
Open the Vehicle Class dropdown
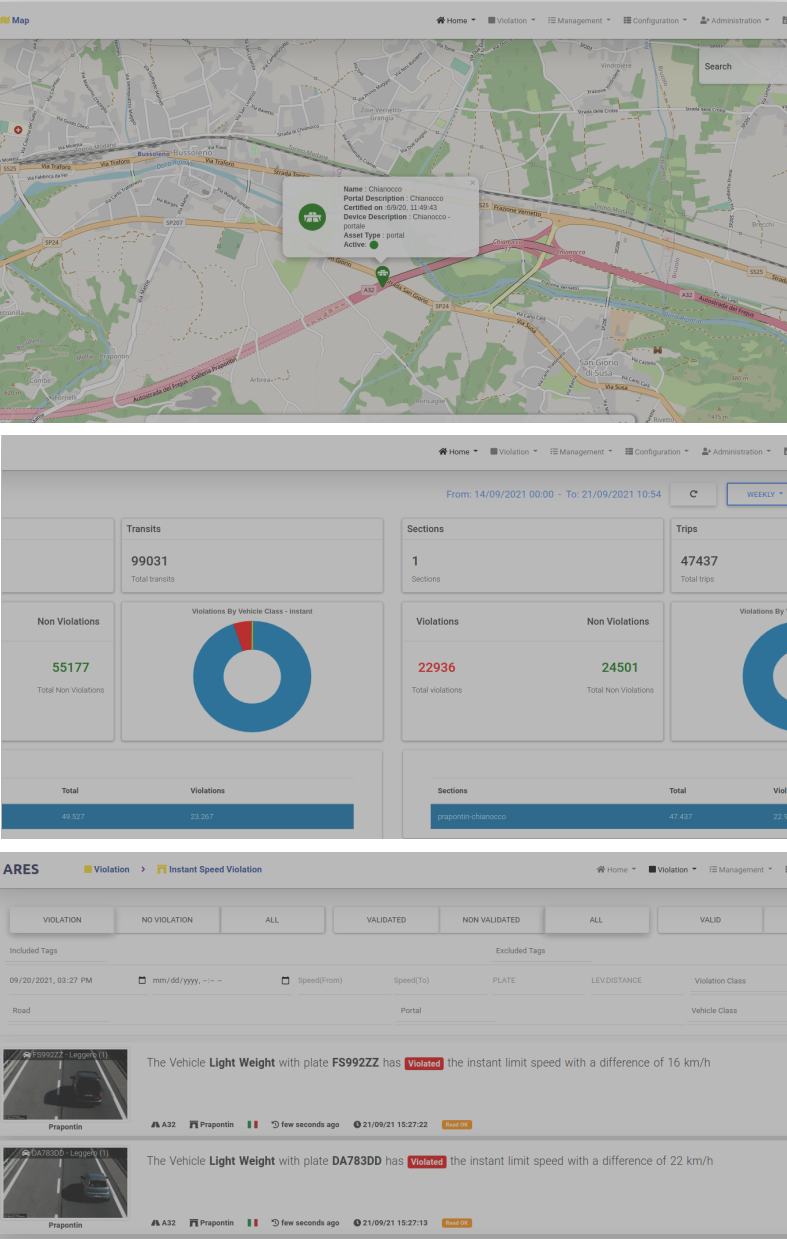pos(738,1011)
